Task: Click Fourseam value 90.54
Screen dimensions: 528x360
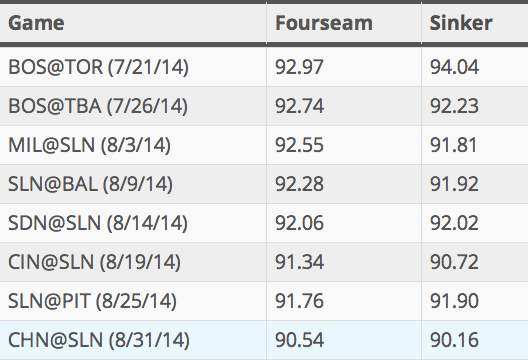Action: 299,340
